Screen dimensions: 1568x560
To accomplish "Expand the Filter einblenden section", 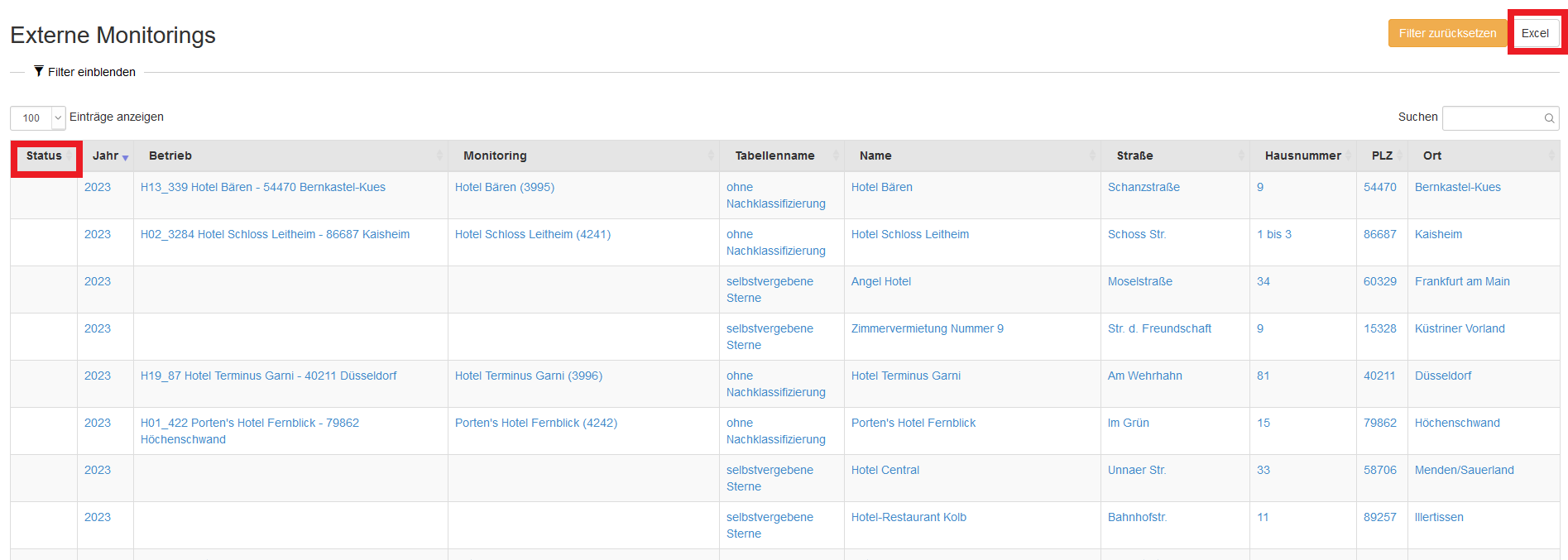I will pos(91,72).
